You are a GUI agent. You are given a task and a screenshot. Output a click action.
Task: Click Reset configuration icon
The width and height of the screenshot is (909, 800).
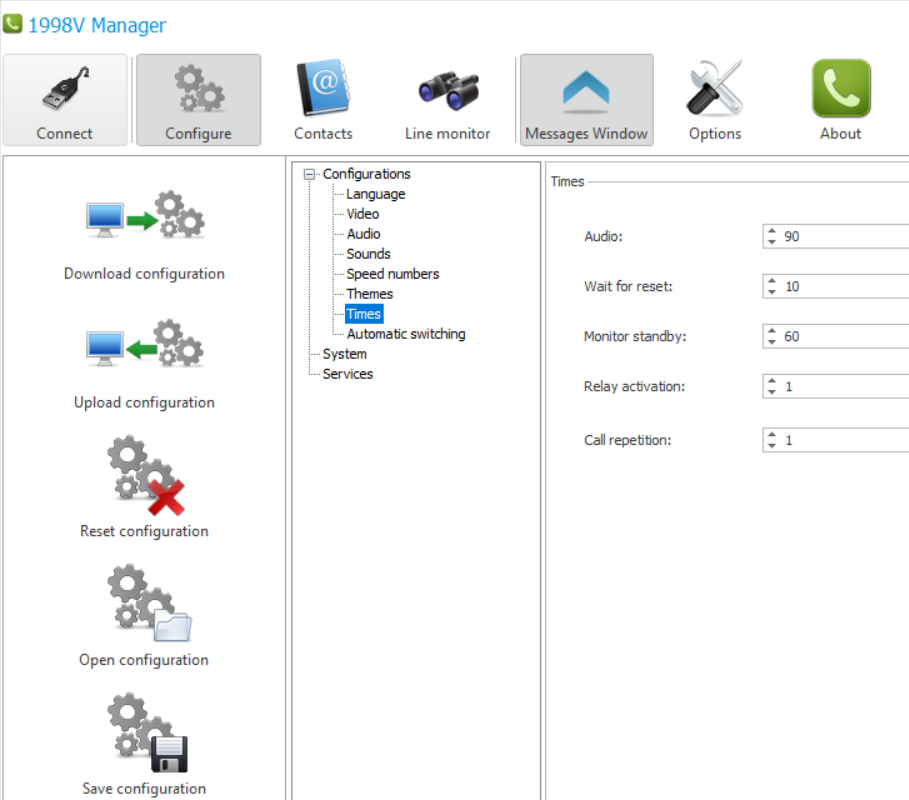(144, 475)
